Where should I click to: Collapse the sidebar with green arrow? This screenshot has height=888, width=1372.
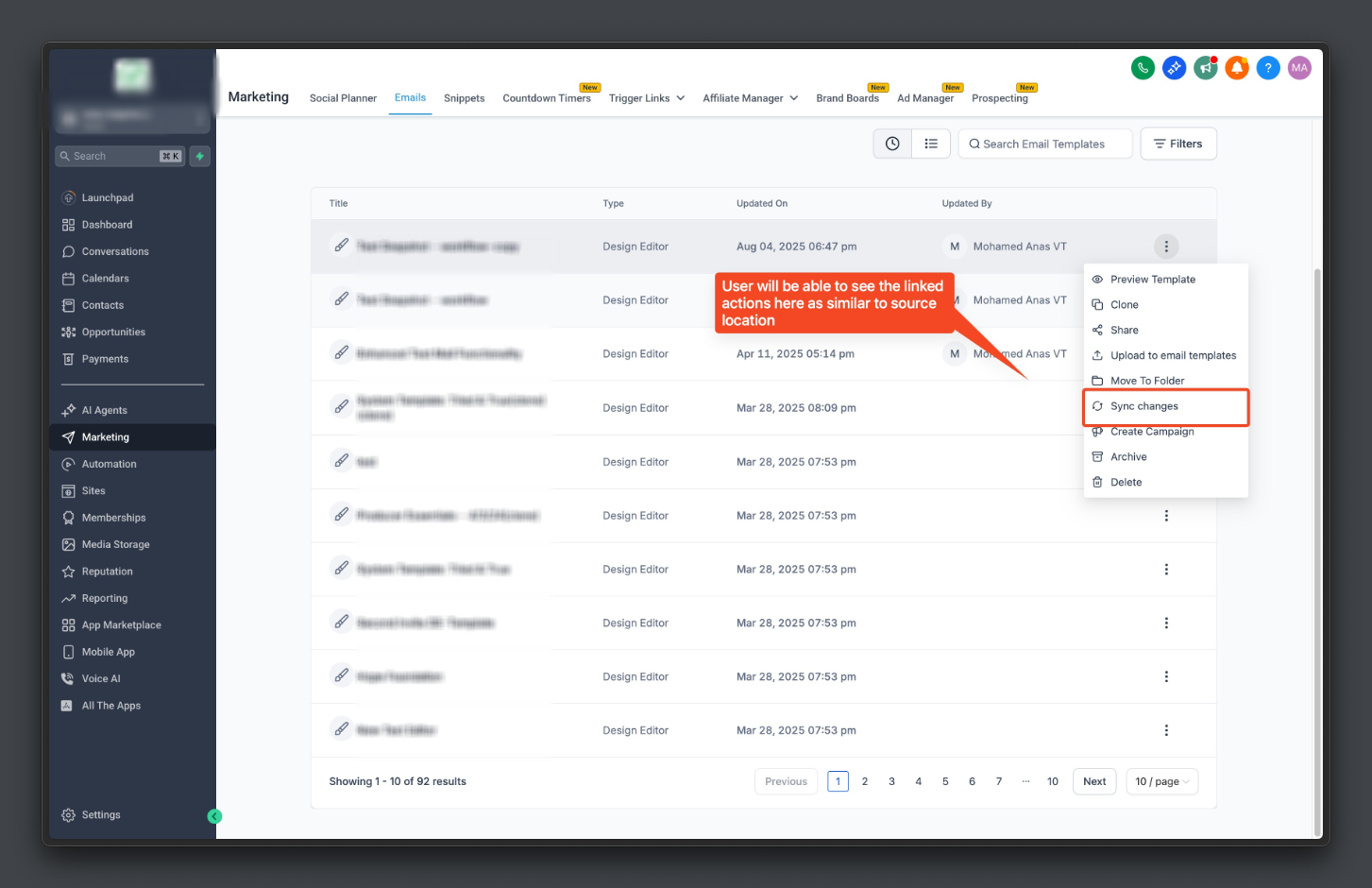(214, 816)
